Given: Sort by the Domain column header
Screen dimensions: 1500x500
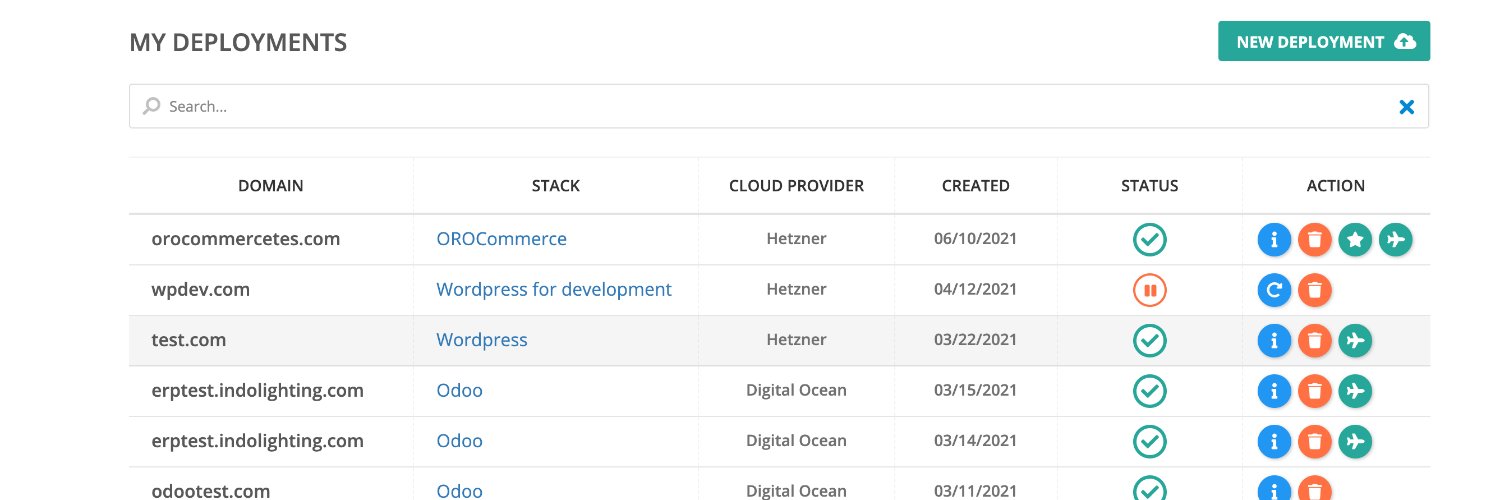Looking at the screenshot, I should point(271,186).
